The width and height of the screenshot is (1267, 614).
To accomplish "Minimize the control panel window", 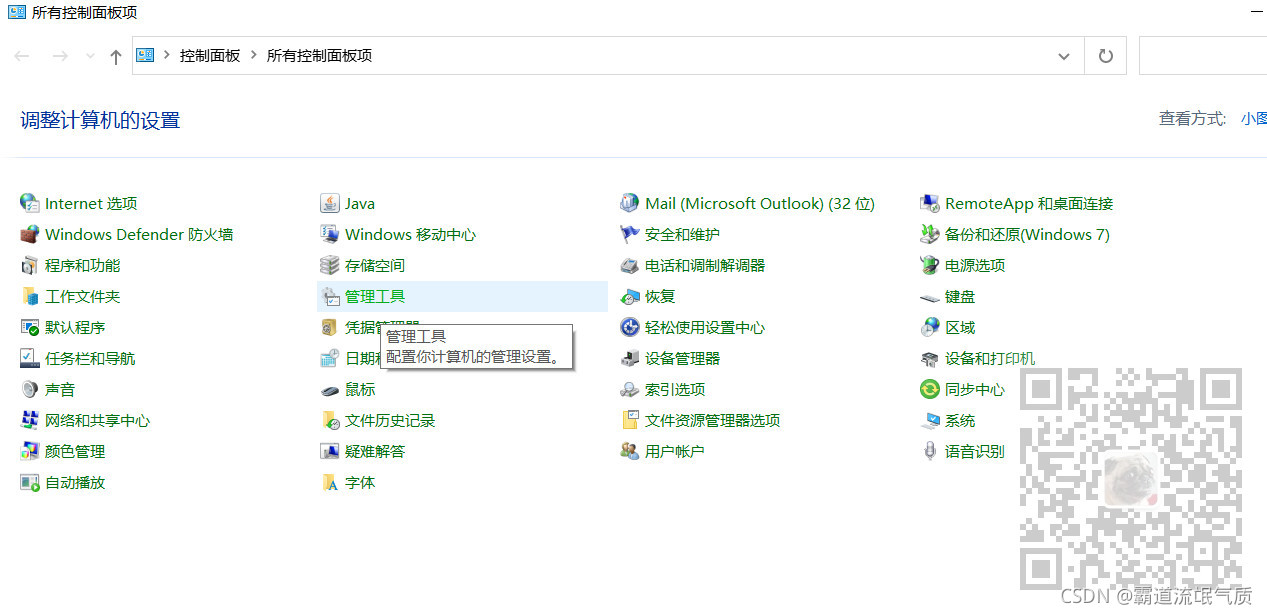I will (x=1257, y=10).
